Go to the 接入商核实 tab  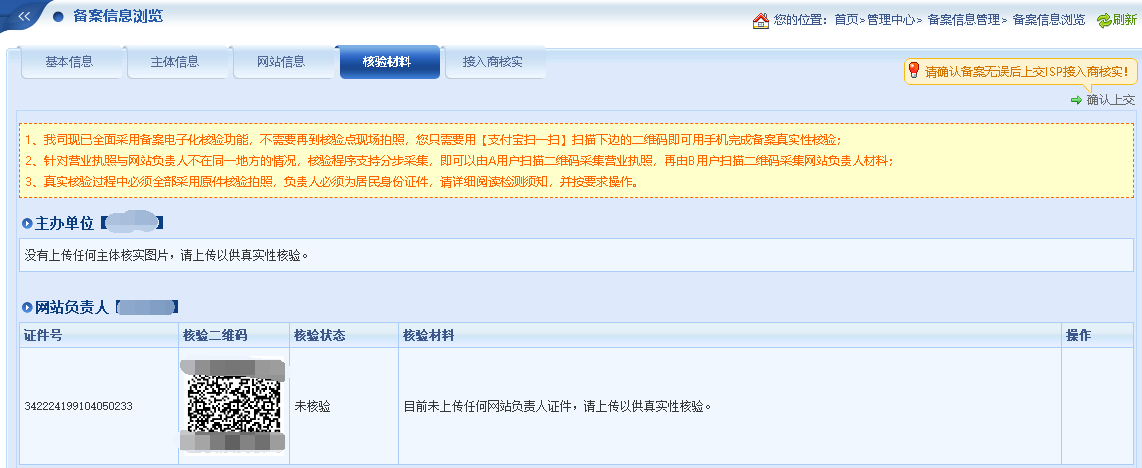click(x=493, y=62)
